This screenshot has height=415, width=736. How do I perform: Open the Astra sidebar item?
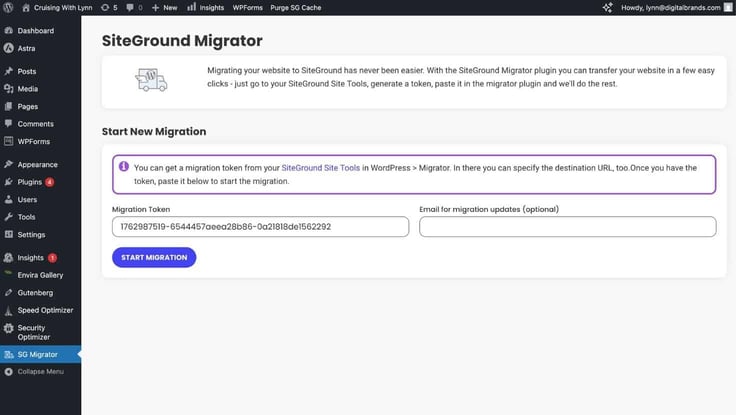26,48
